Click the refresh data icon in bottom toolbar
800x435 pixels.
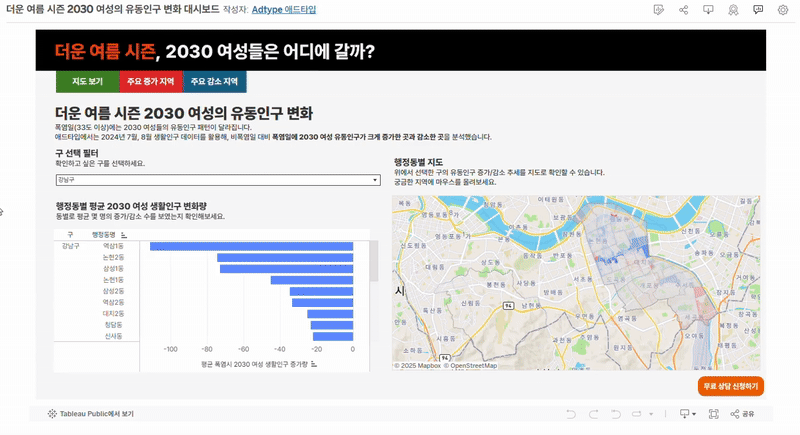pyautogui.click(x=637, y=414)
